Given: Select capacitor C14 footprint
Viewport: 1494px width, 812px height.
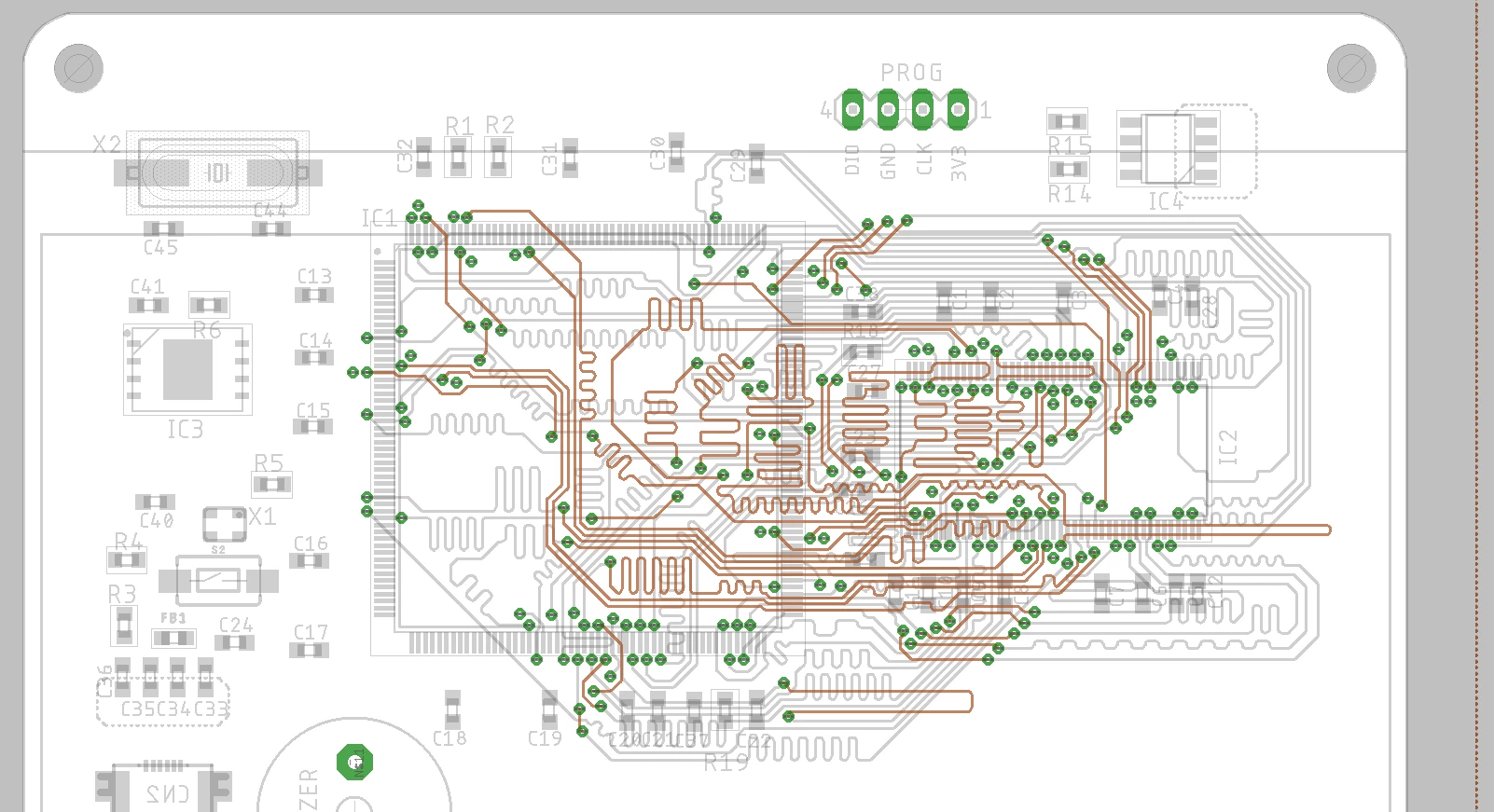Looking at the screenshot, I should click(314, 357).
